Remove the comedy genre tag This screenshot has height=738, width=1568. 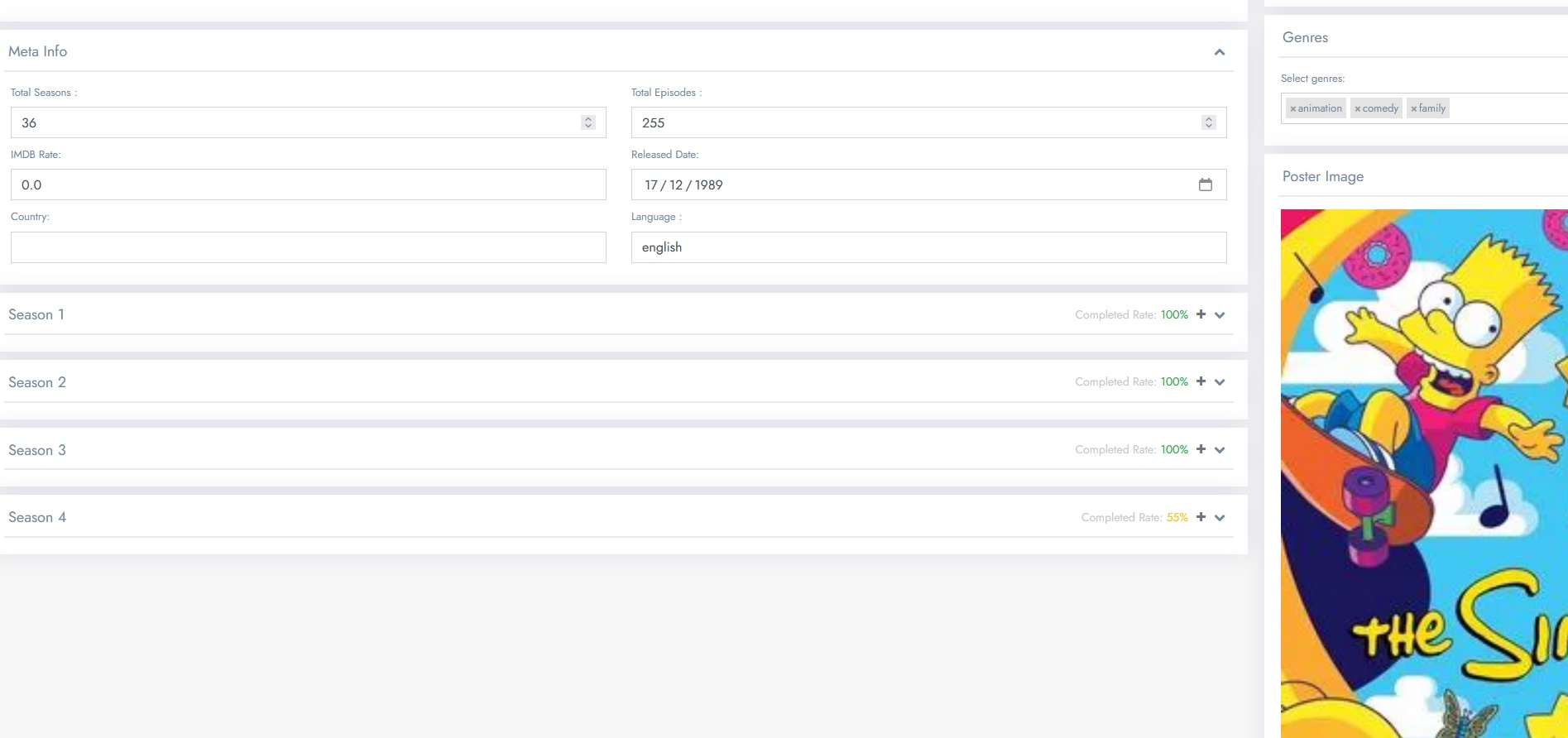[1357, 109]
